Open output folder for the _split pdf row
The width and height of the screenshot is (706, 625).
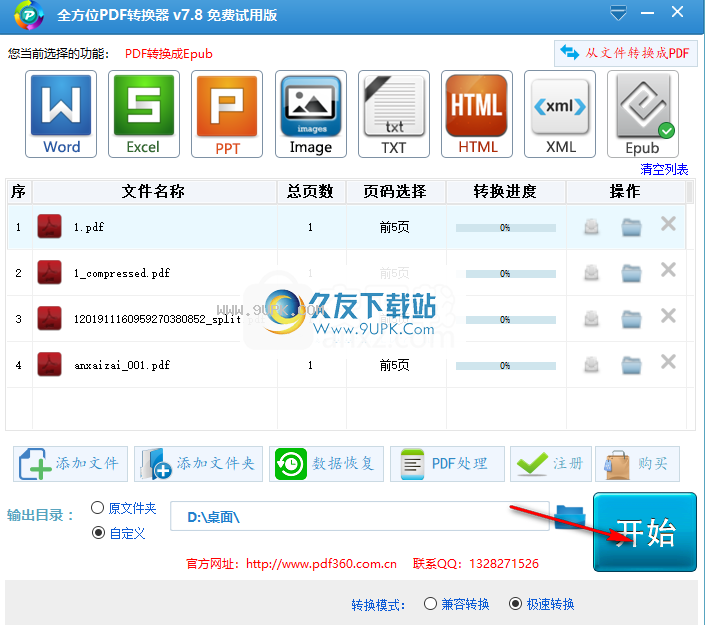[x=631, y=319]
